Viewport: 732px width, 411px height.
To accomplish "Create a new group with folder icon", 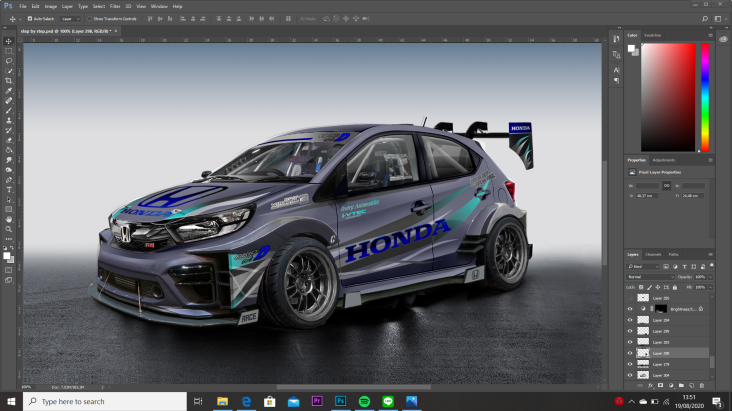I will pos(681,385).
